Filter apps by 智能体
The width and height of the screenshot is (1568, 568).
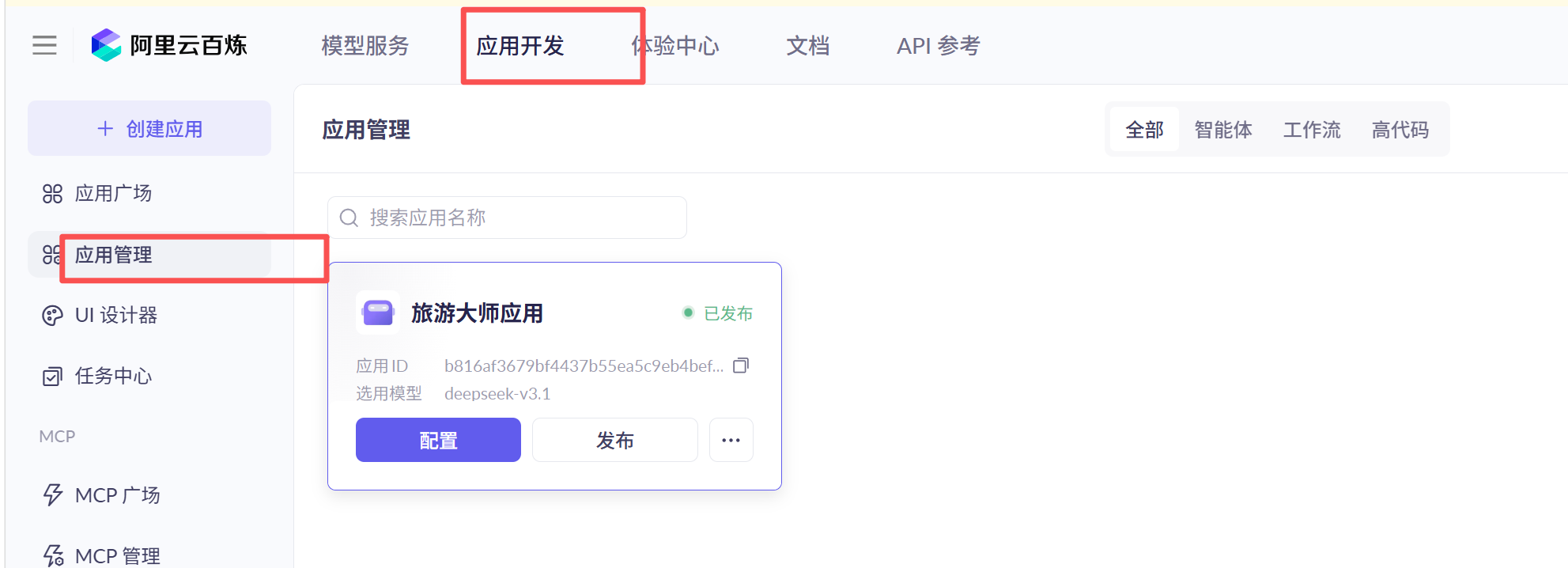(x=1223, y=129)
